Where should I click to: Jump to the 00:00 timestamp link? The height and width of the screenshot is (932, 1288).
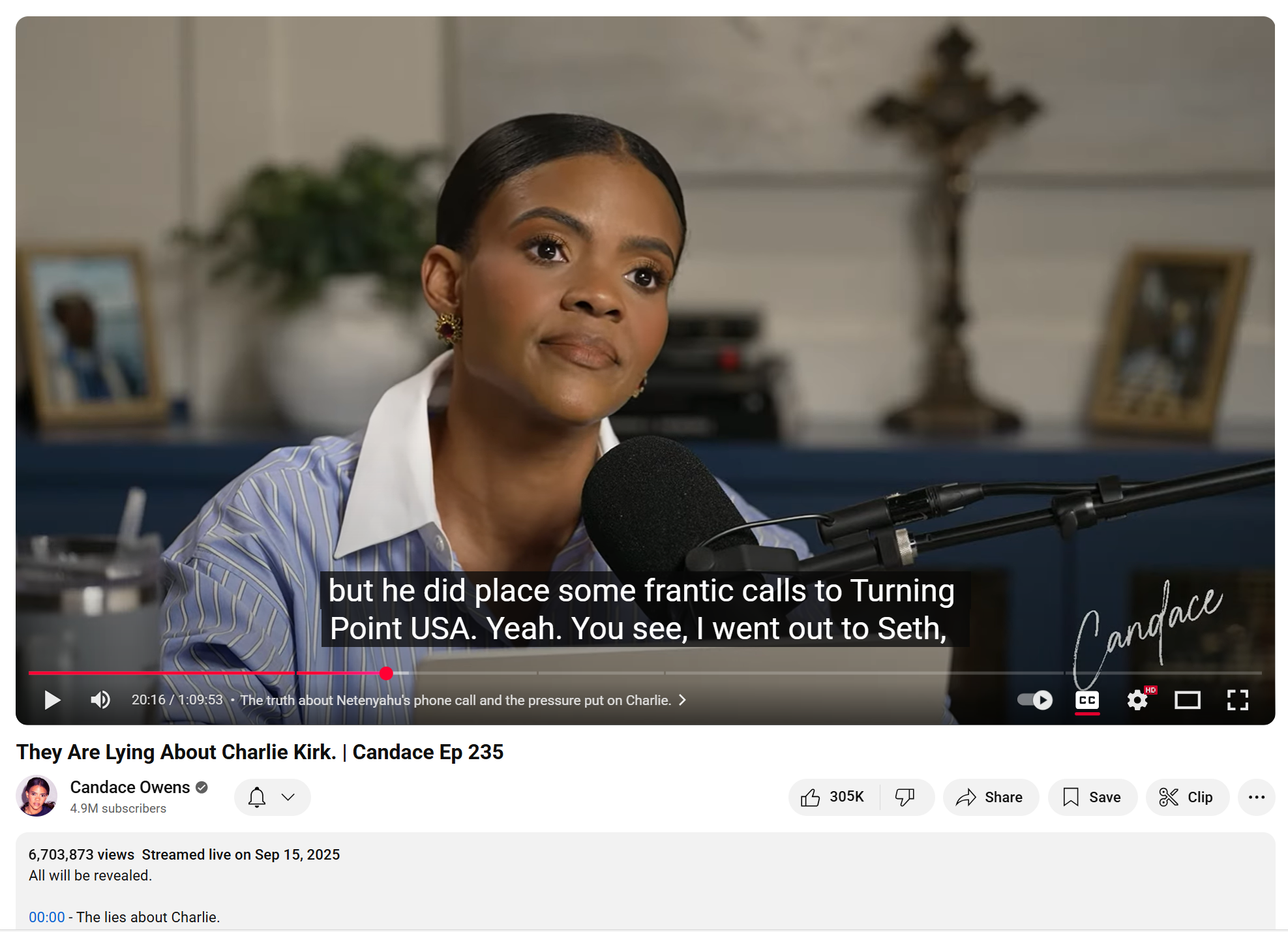point(47,917)
